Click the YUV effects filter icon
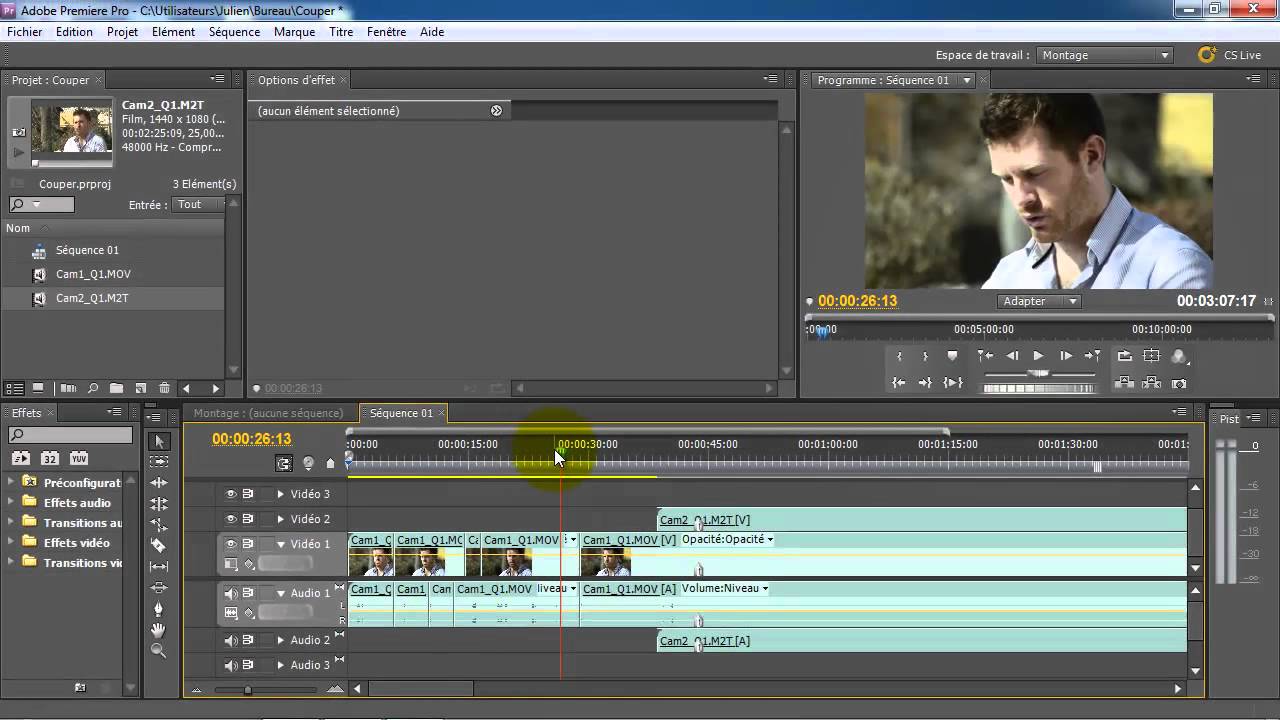The height and width of the screenshot is (720, 1280). (79, 458)
